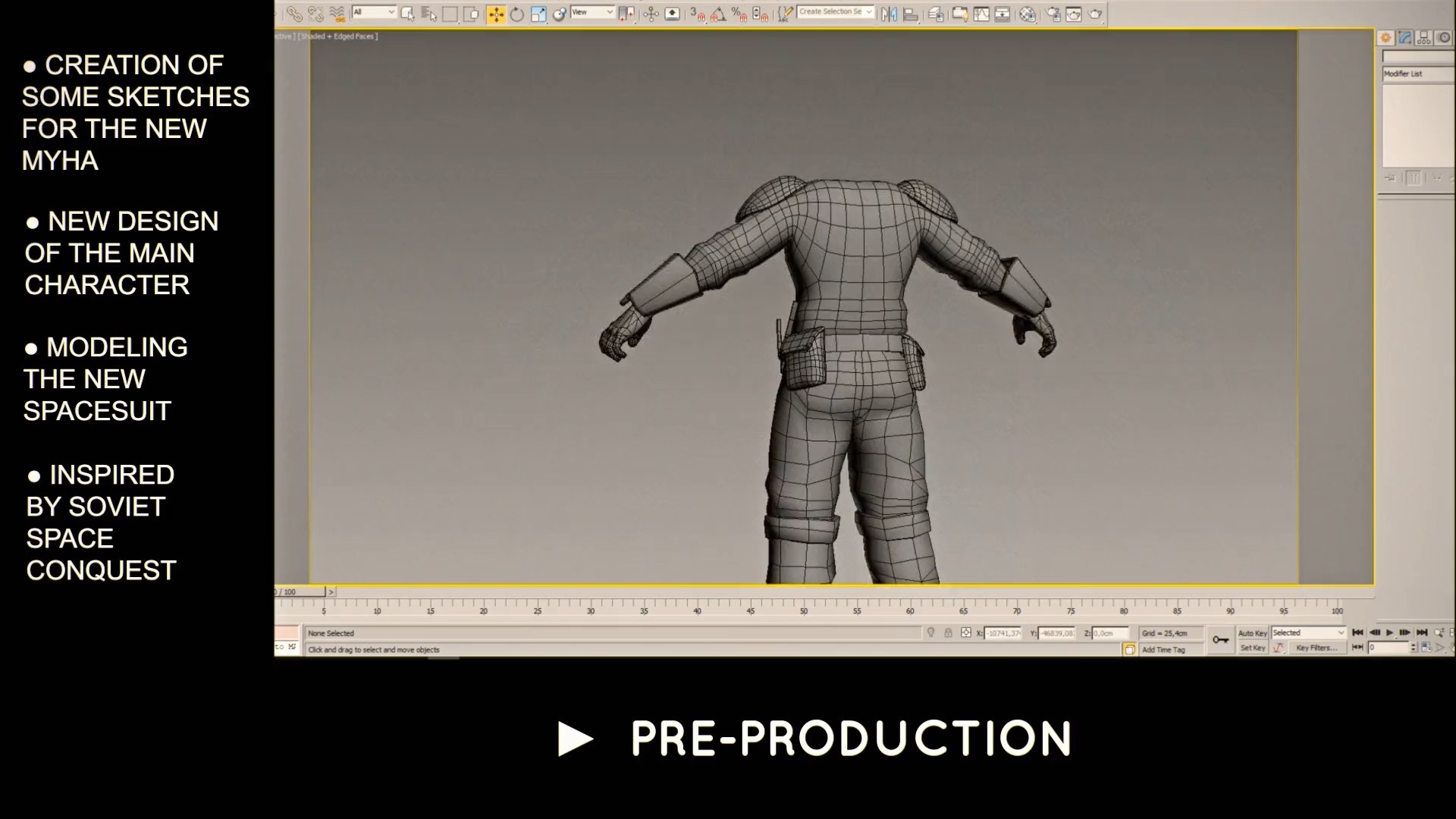Open the Modifier List dropdown
1456x819 pixels.
1415,73
